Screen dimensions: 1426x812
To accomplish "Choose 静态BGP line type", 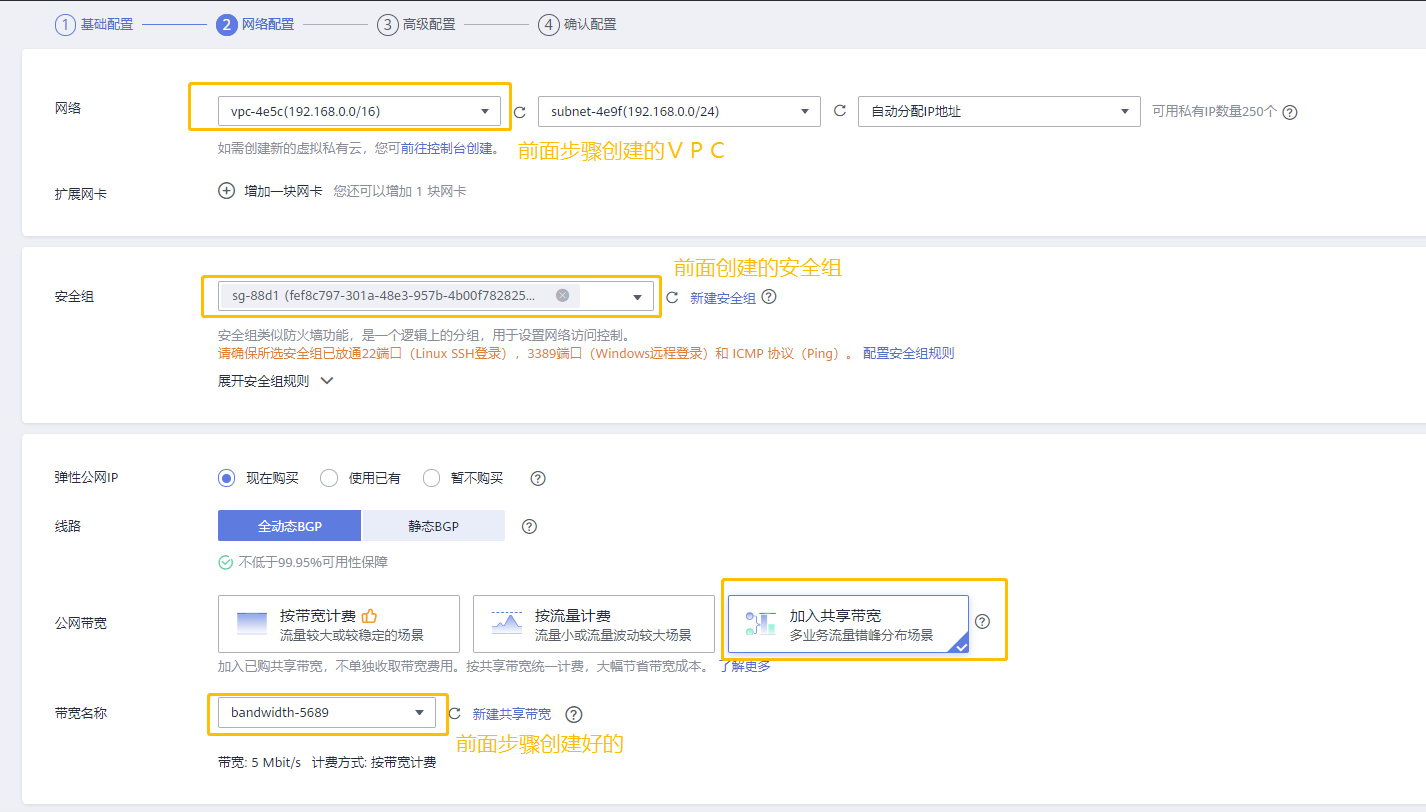I will 434,526.
